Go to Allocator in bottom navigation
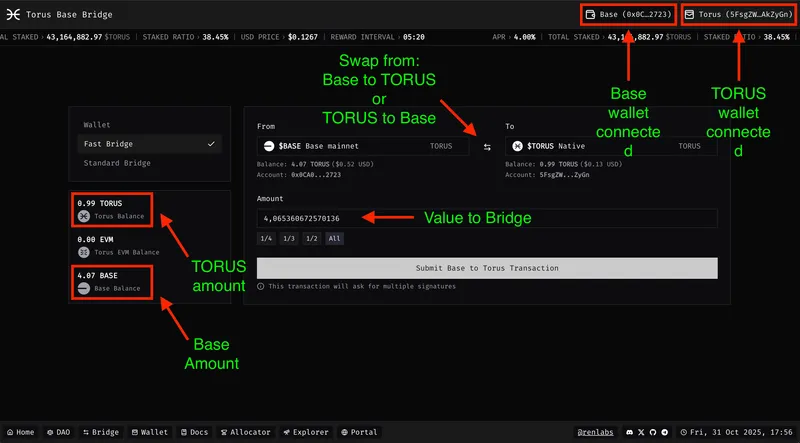 (245, 432)
